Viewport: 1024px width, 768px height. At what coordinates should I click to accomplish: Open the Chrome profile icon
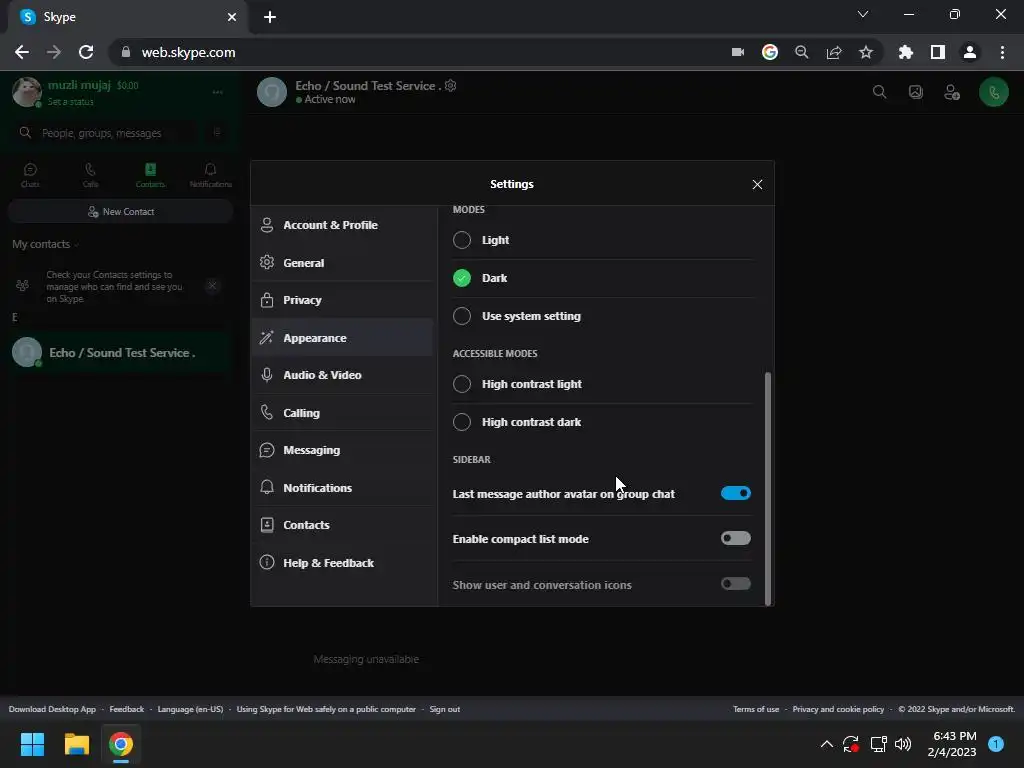[x=970, y=52]
